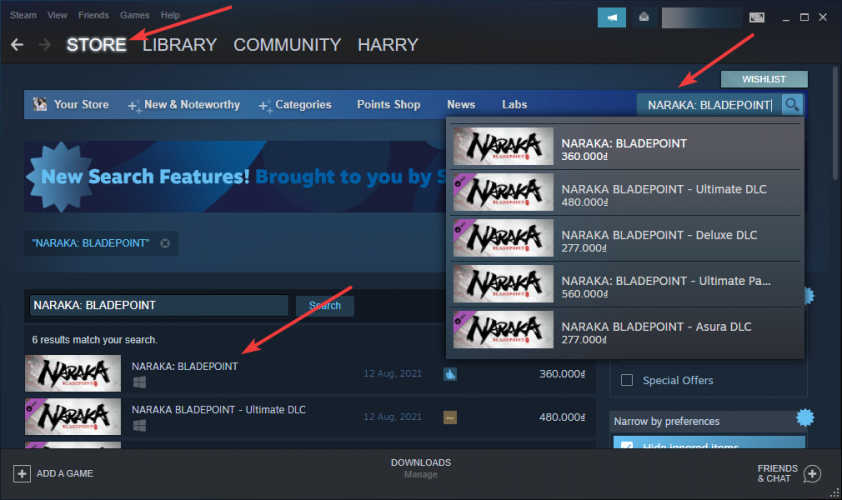The width and height of the screenshot is (842, 500).
Task: Click the account name box in title bar
Action: pos(702,18)
